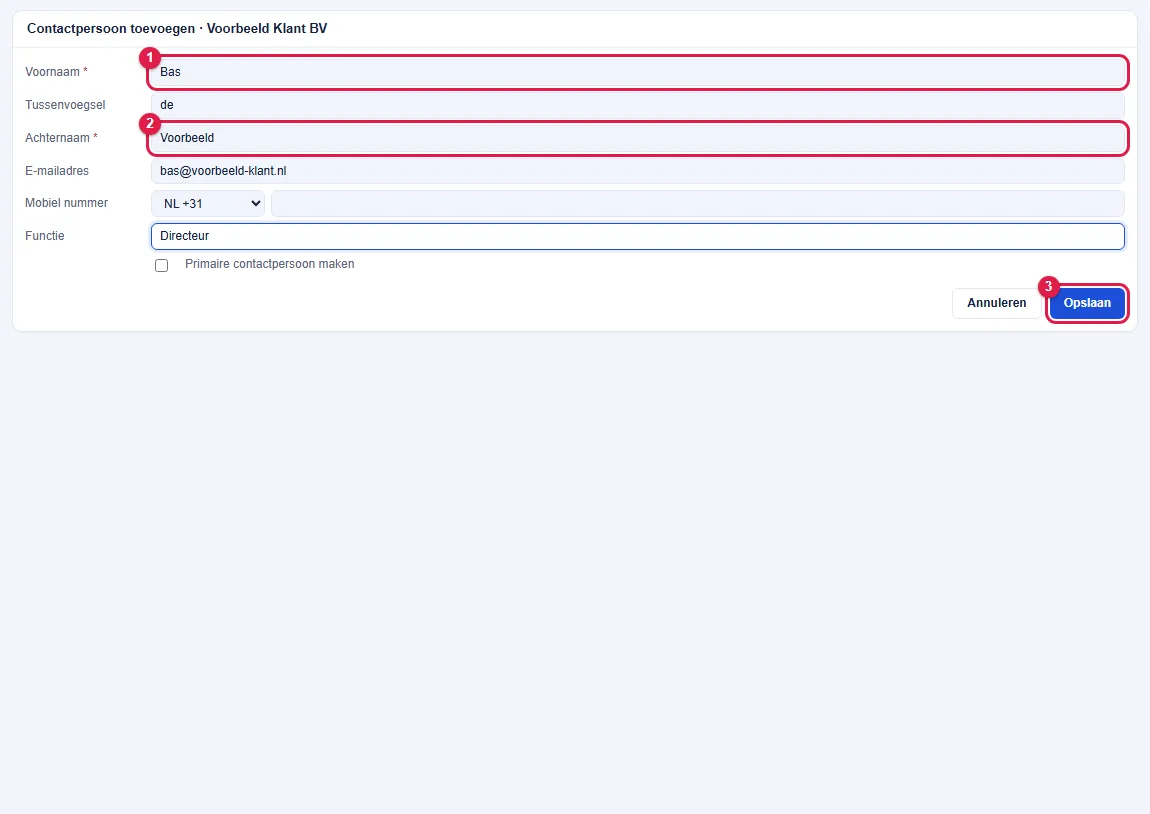Focus the Achternaam field with 'Voorbeeld'
The image size is (1150, 814).
[637, 138]
